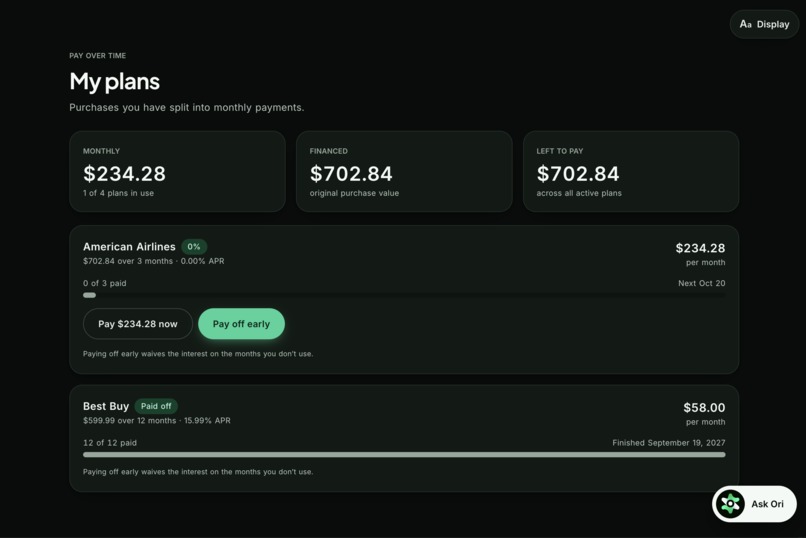Screen dimensions: 806x538
Task: Click "$599.99 over 12 months · 15.99% APR"
Action: [x=157, y=420]
